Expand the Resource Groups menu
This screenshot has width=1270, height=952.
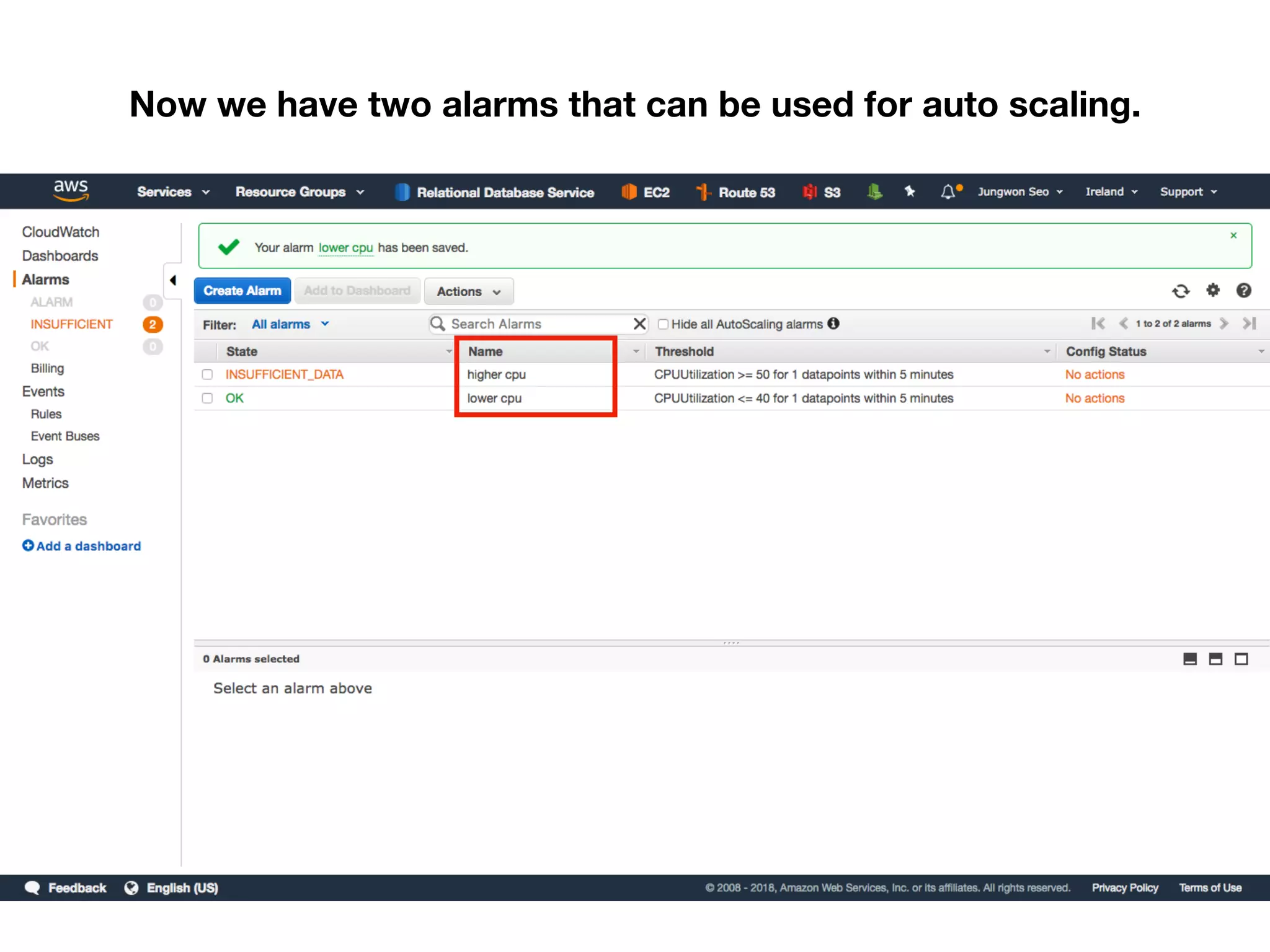(x=300, y=192)
